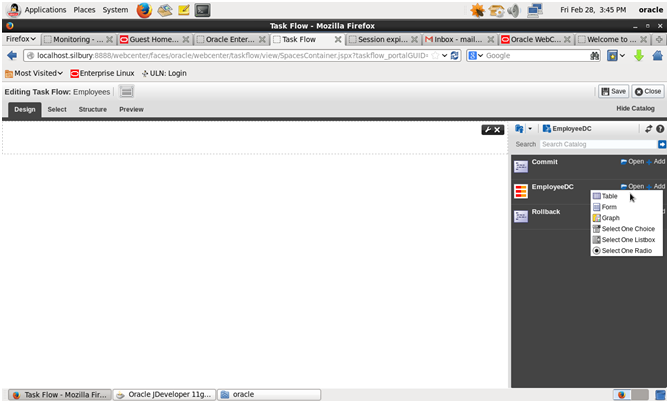Close the task flow editor
Viewport: 669px width, 403px height.
click(648, 92)
